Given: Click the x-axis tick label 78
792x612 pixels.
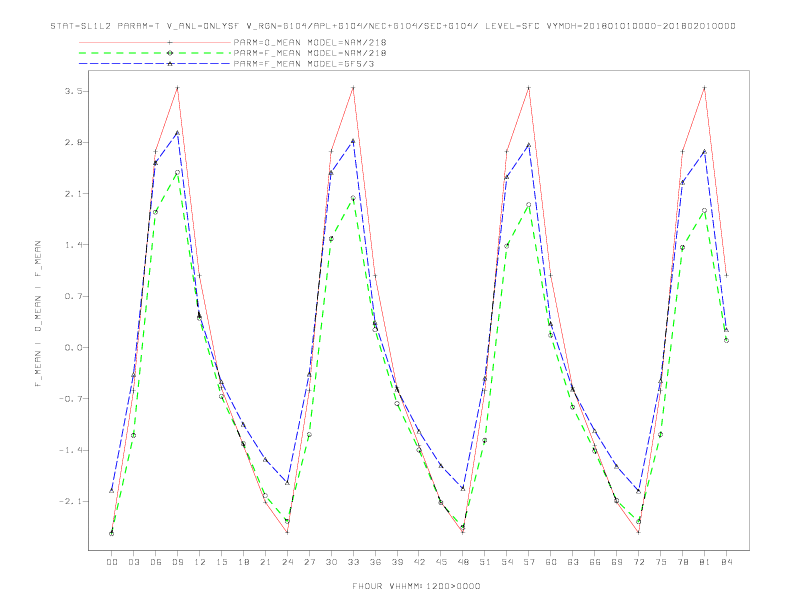Looking at the screenshot, I should (x=682, y=562).
